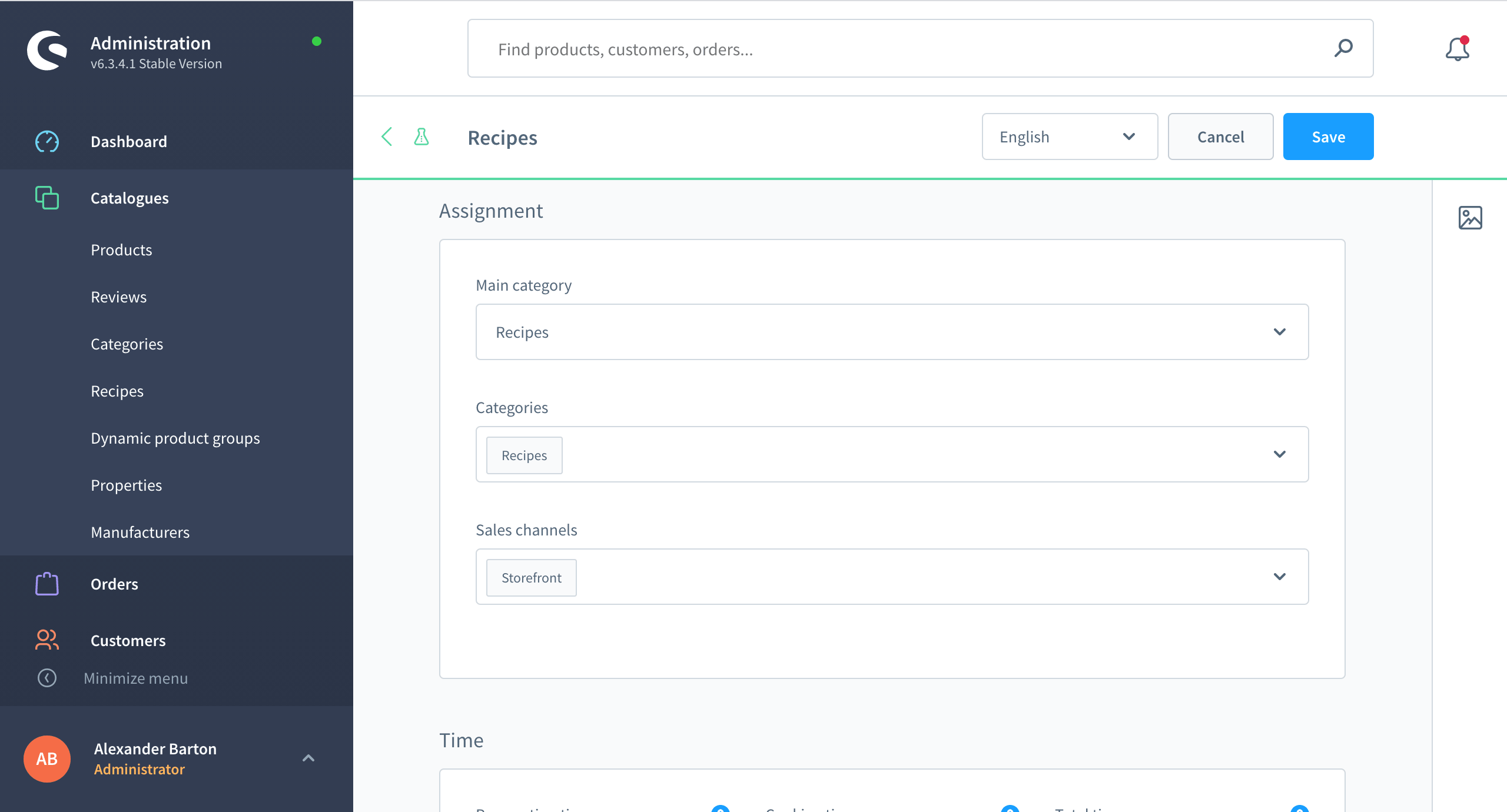Focus the global search field
This screenshot has width=1507, height=812.
click(883, 49)
